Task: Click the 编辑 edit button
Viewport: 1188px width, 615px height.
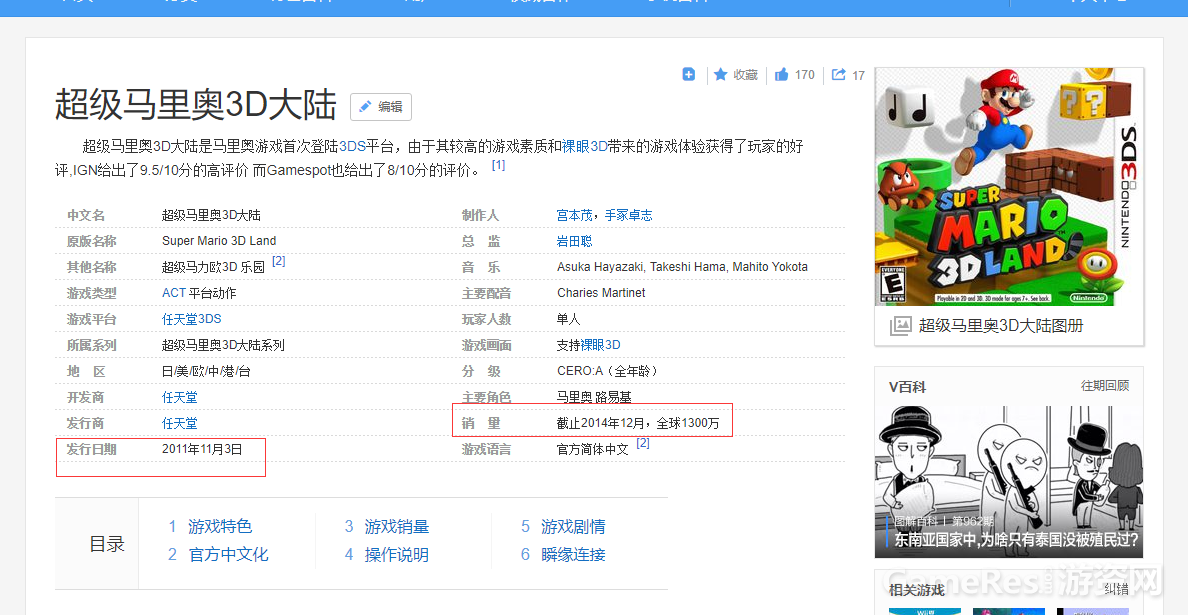Action: [380, 107]
